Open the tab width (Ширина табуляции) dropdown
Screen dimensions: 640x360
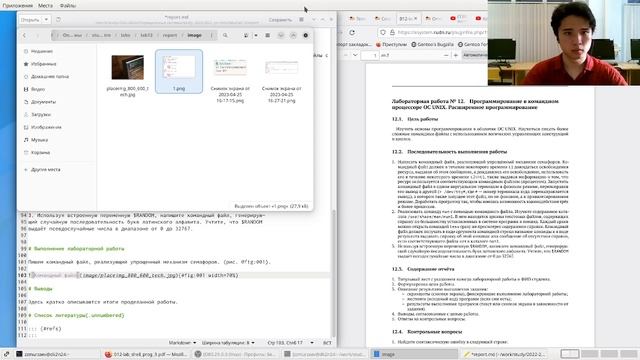(x=228, y=343)
